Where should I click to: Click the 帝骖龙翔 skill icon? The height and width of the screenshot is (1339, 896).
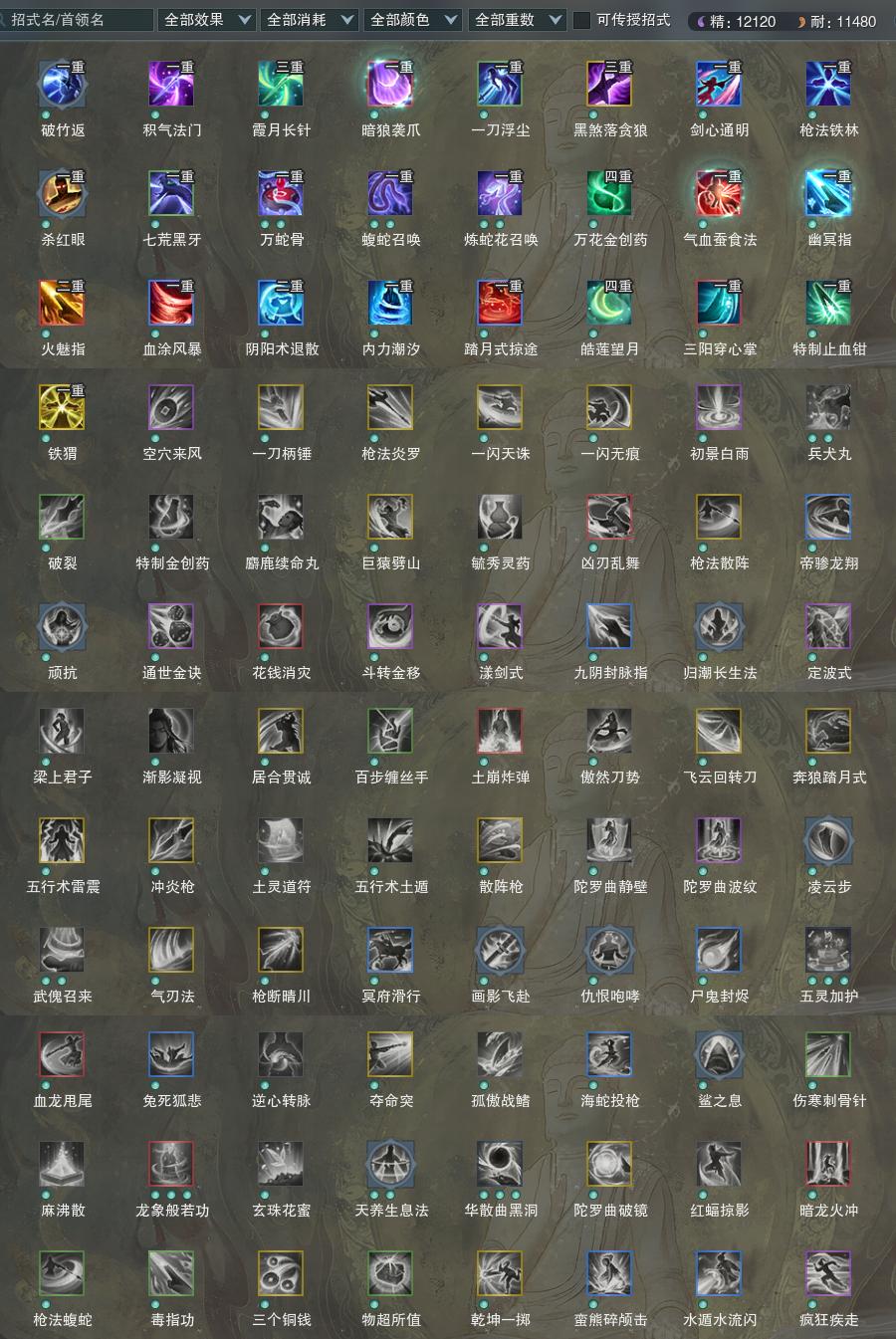point(828,517)
